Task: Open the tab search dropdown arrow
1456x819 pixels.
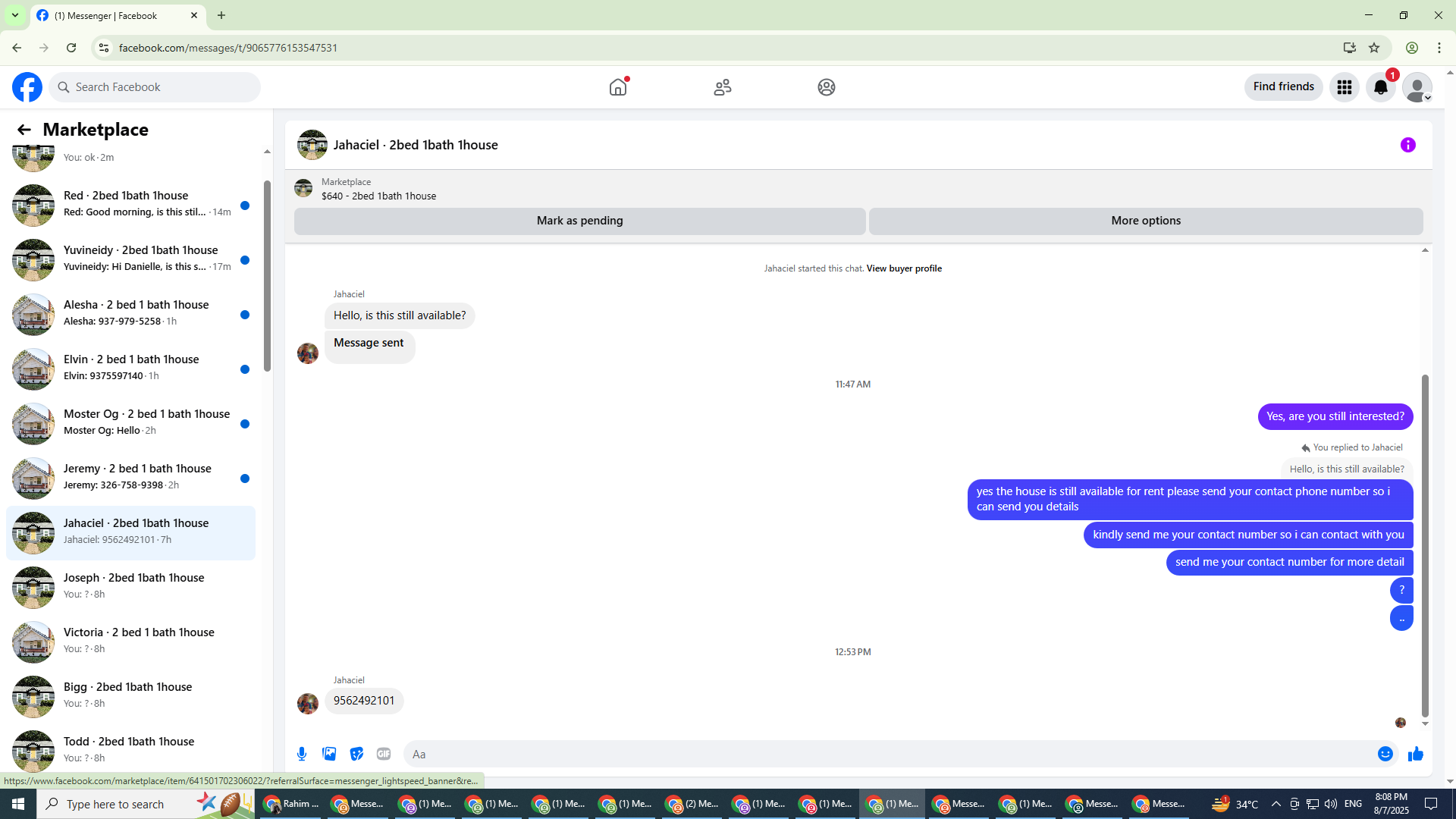Action: point(15,15)
